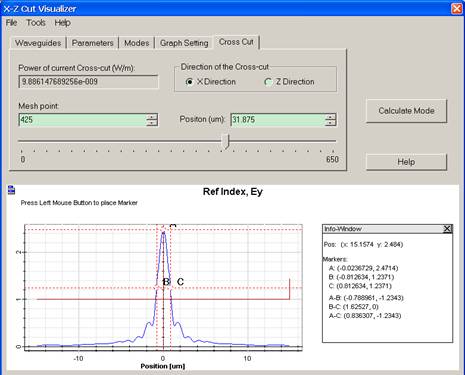Image resolution: width=465 pixels, height=375 pixels.
Task: Switch to the Graph Setting tab
Action: tap(184, 43)
